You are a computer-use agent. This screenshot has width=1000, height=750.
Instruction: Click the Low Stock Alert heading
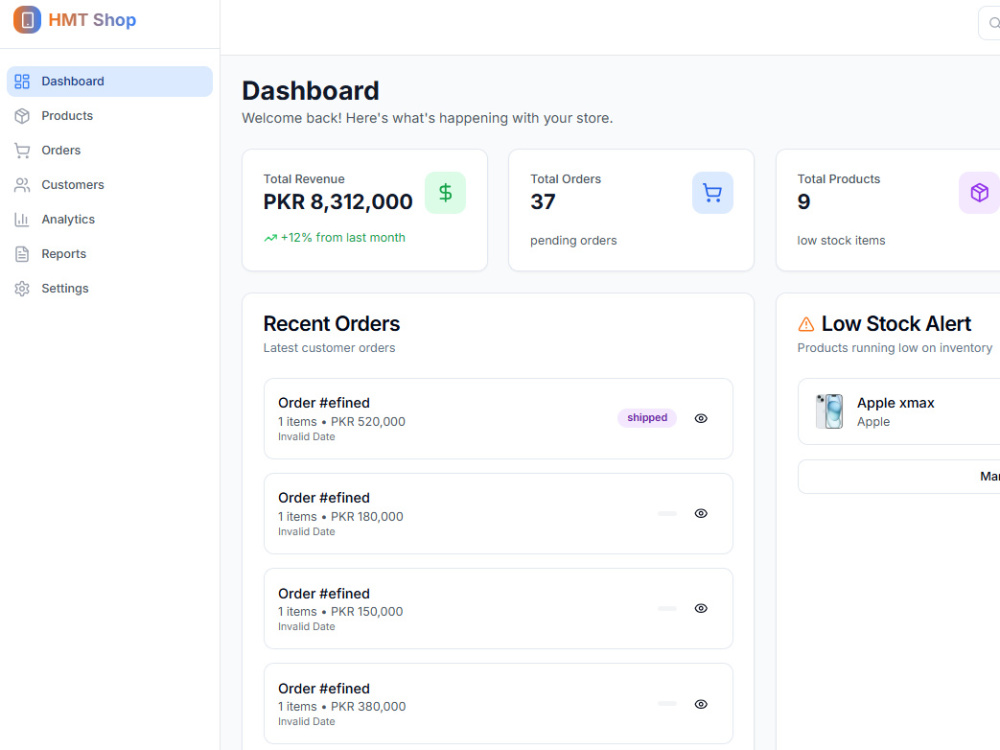896,324
